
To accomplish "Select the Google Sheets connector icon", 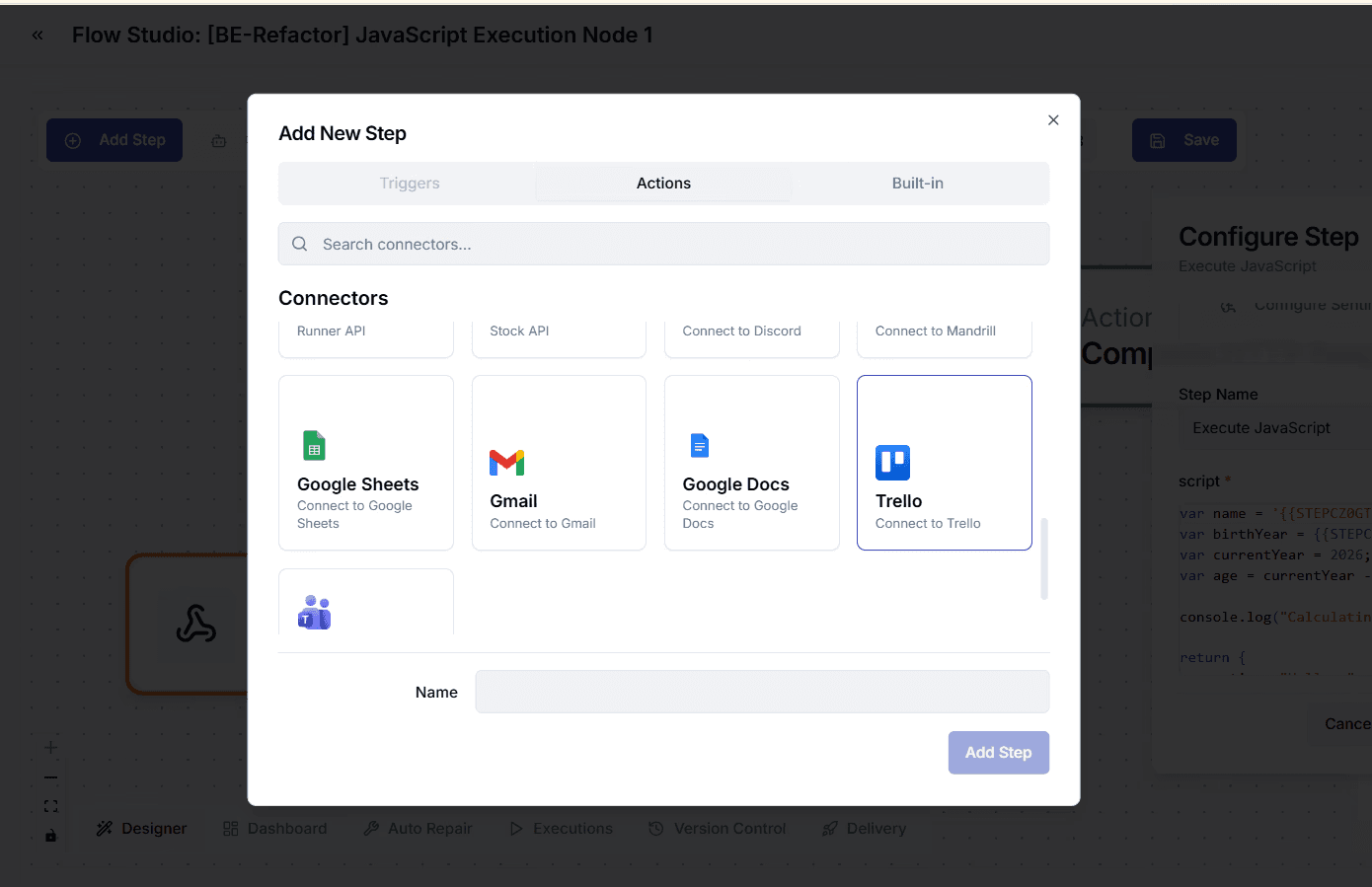I will coord(314,446).
